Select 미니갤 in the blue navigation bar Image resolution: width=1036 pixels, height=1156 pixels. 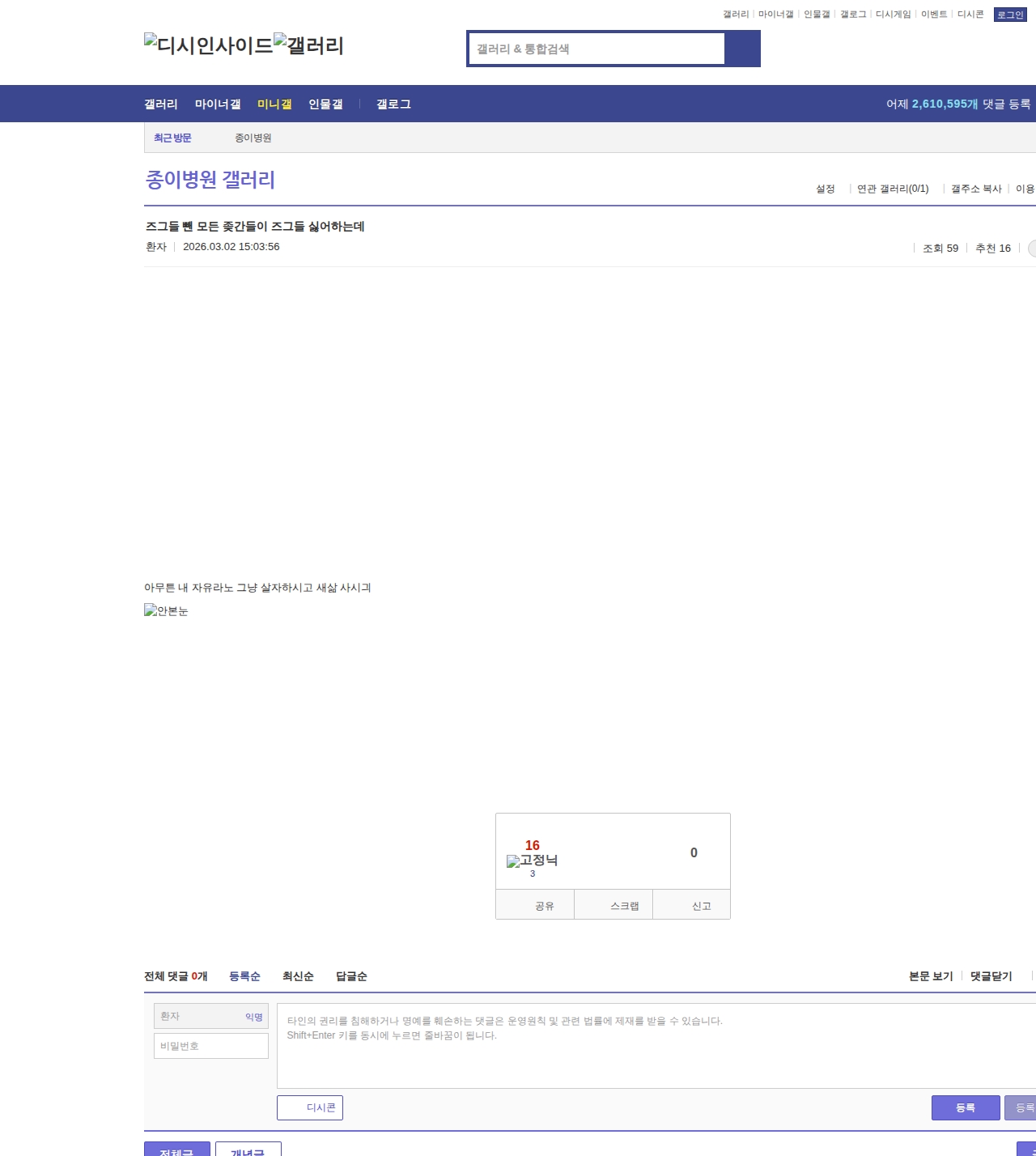coord(274,104)
